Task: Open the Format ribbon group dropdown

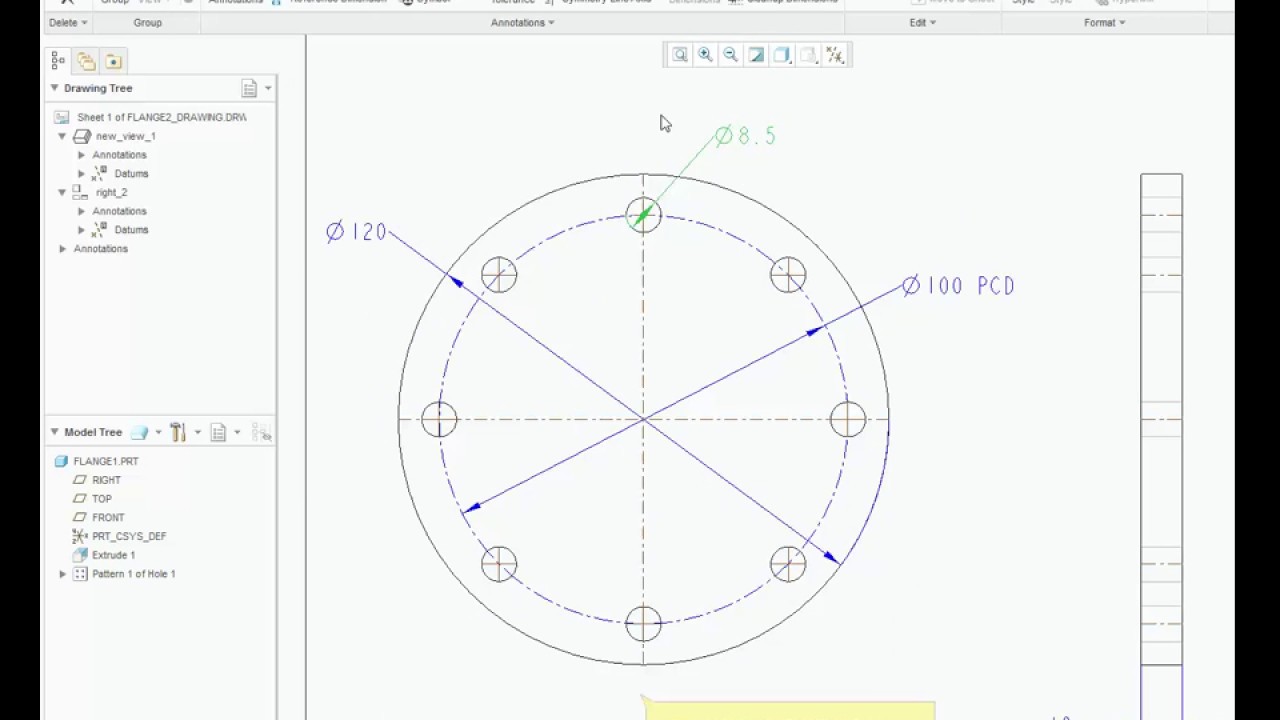Action: coord(1104,22)
